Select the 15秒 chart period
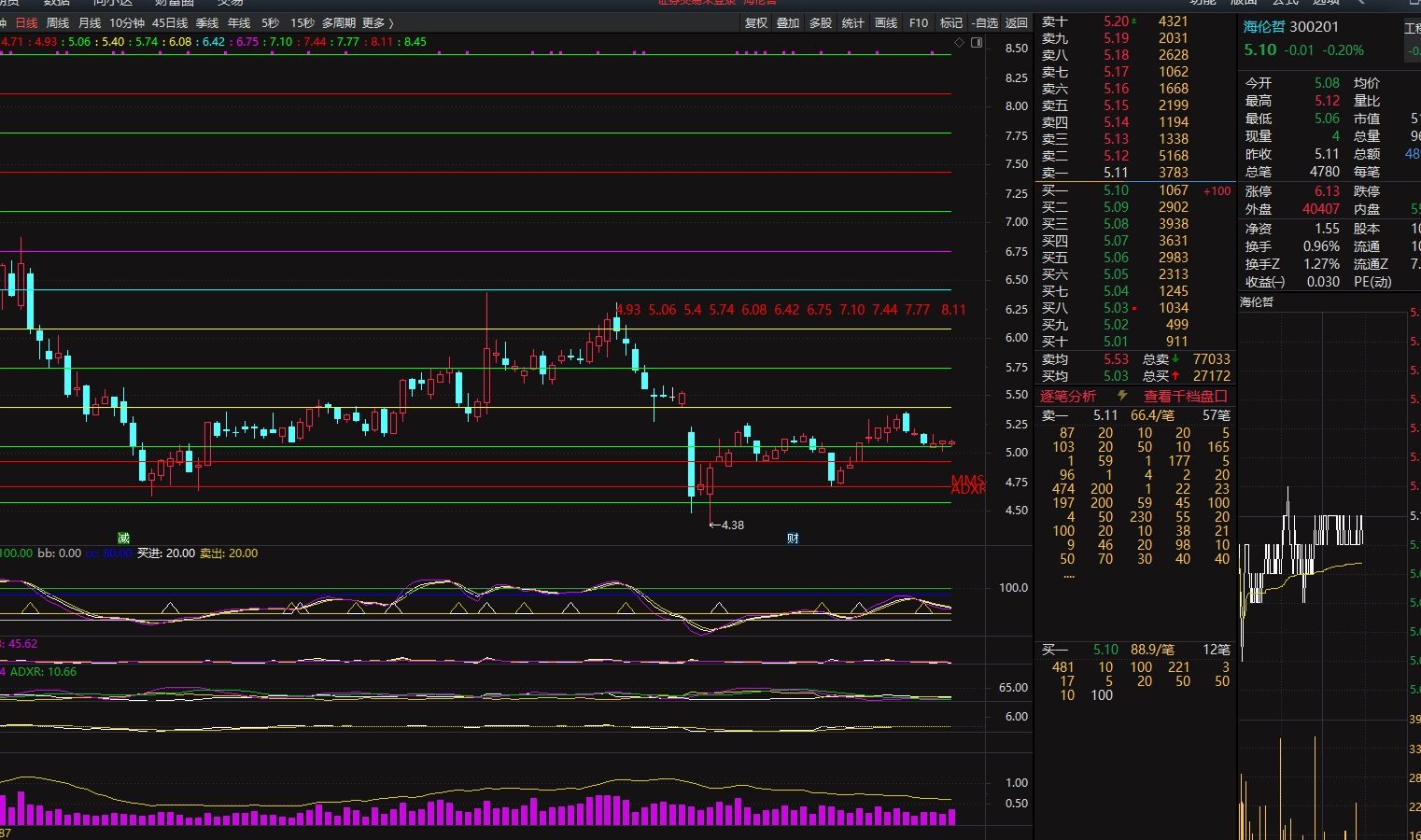The image size is (1421, 840). pyautogui.click(x=302, y=22)
